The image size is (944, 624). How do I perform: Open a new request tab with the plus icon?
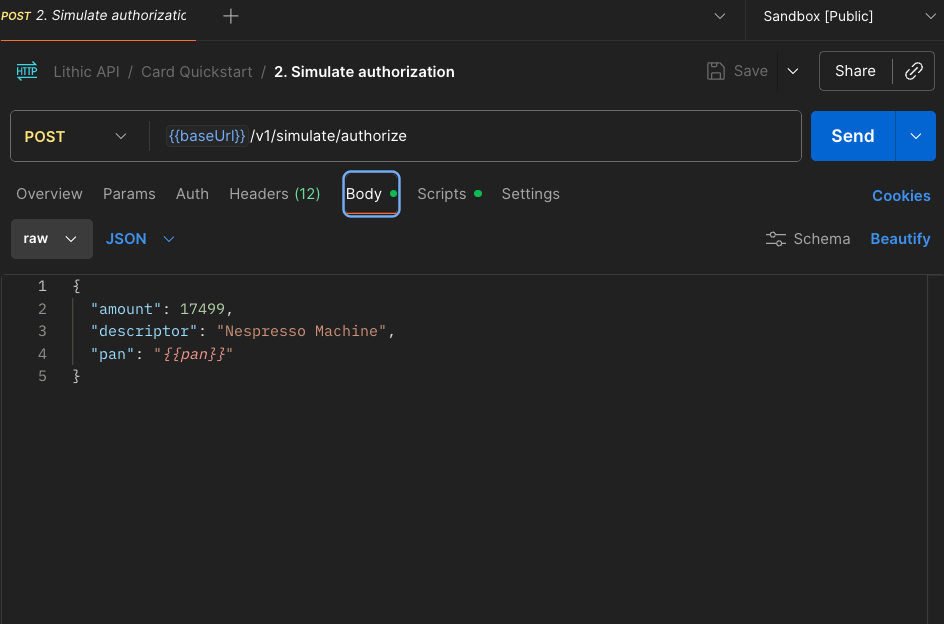tap(230, 16)
